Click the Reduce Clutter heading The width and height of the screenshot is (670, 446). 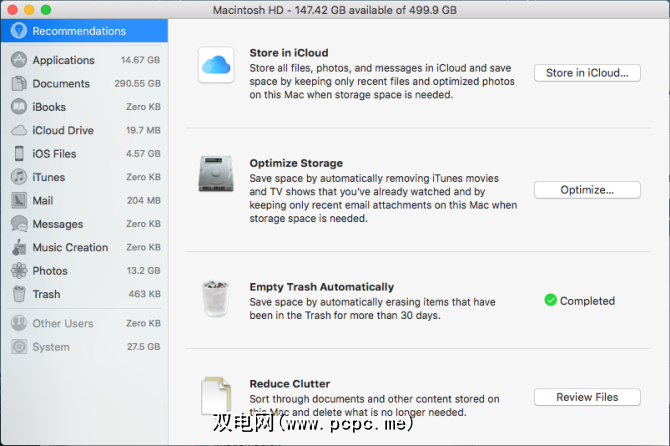click(x=290, y=384)
